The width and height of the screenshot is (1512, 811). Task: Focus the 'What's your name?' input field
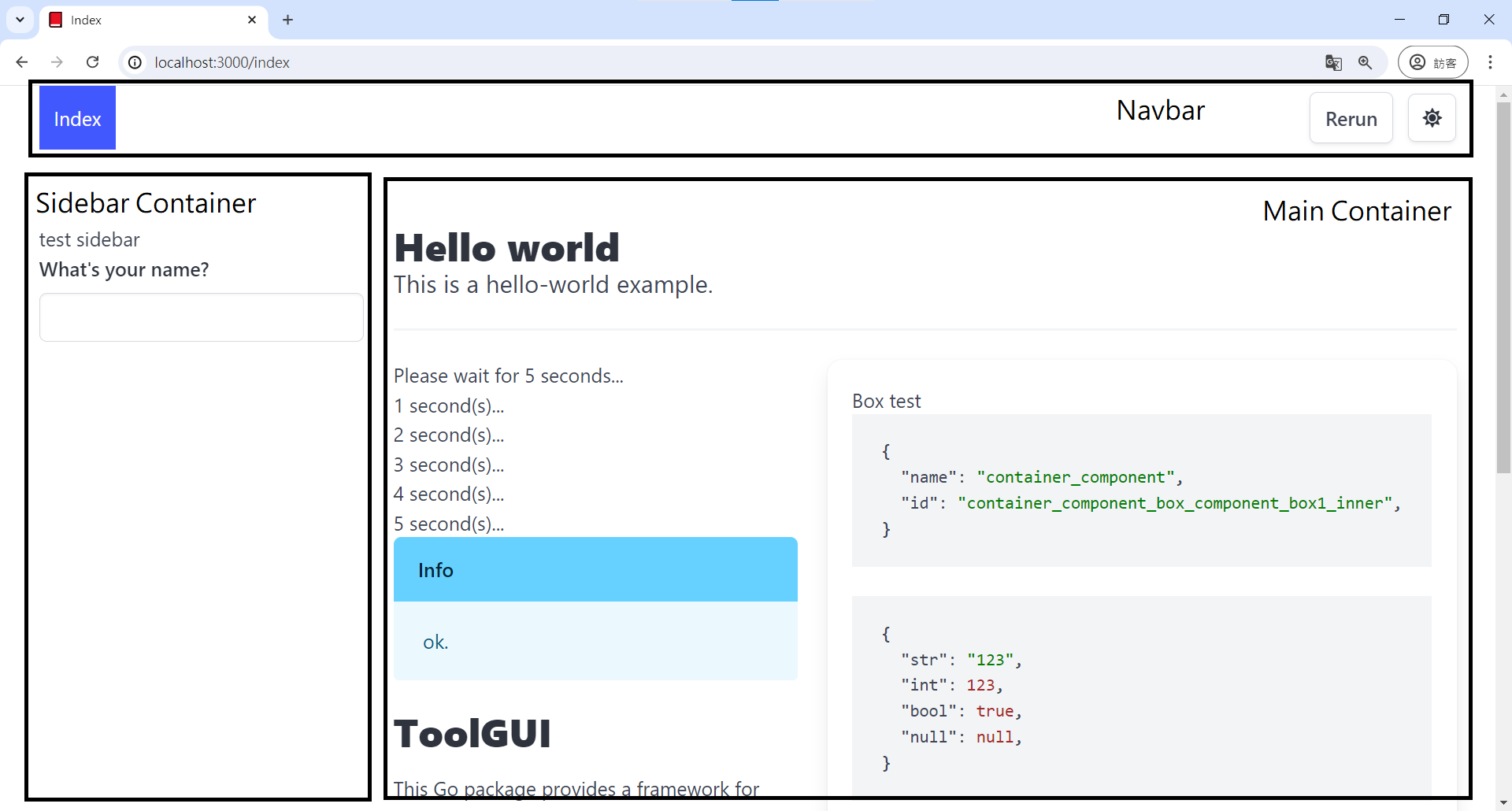(x=202, y=317)
